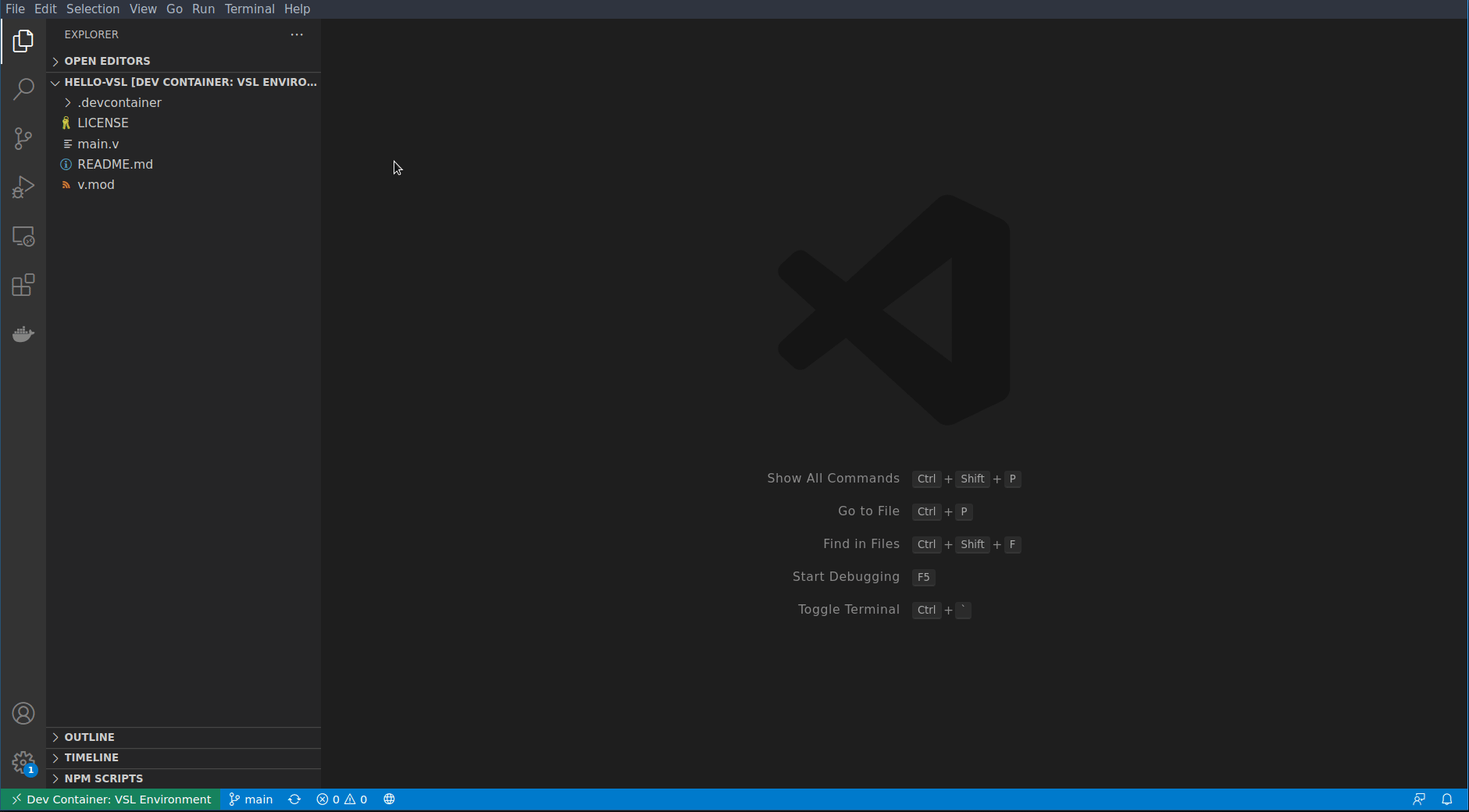This screenshot has height=812, width=1469.
Task: Open the Accounts icon
Action: pos(23,714)
